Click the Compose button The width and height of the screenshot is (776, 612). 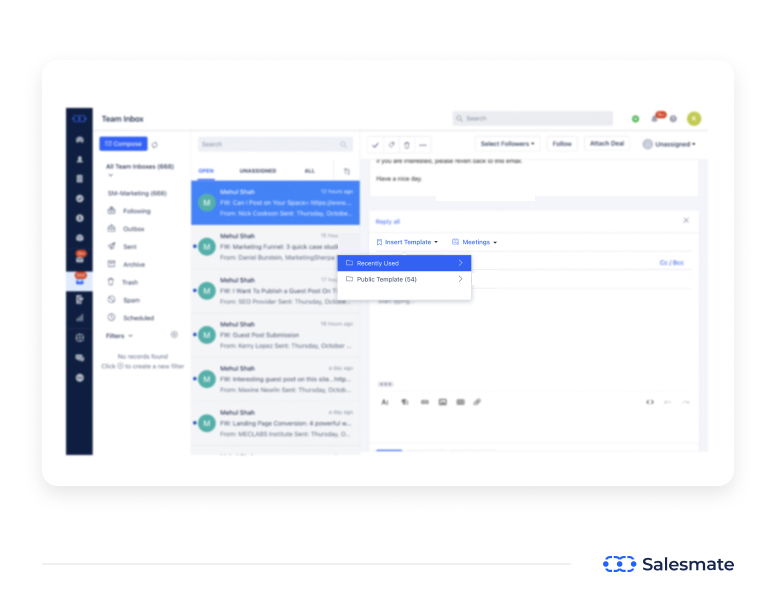tap(123, 144)
